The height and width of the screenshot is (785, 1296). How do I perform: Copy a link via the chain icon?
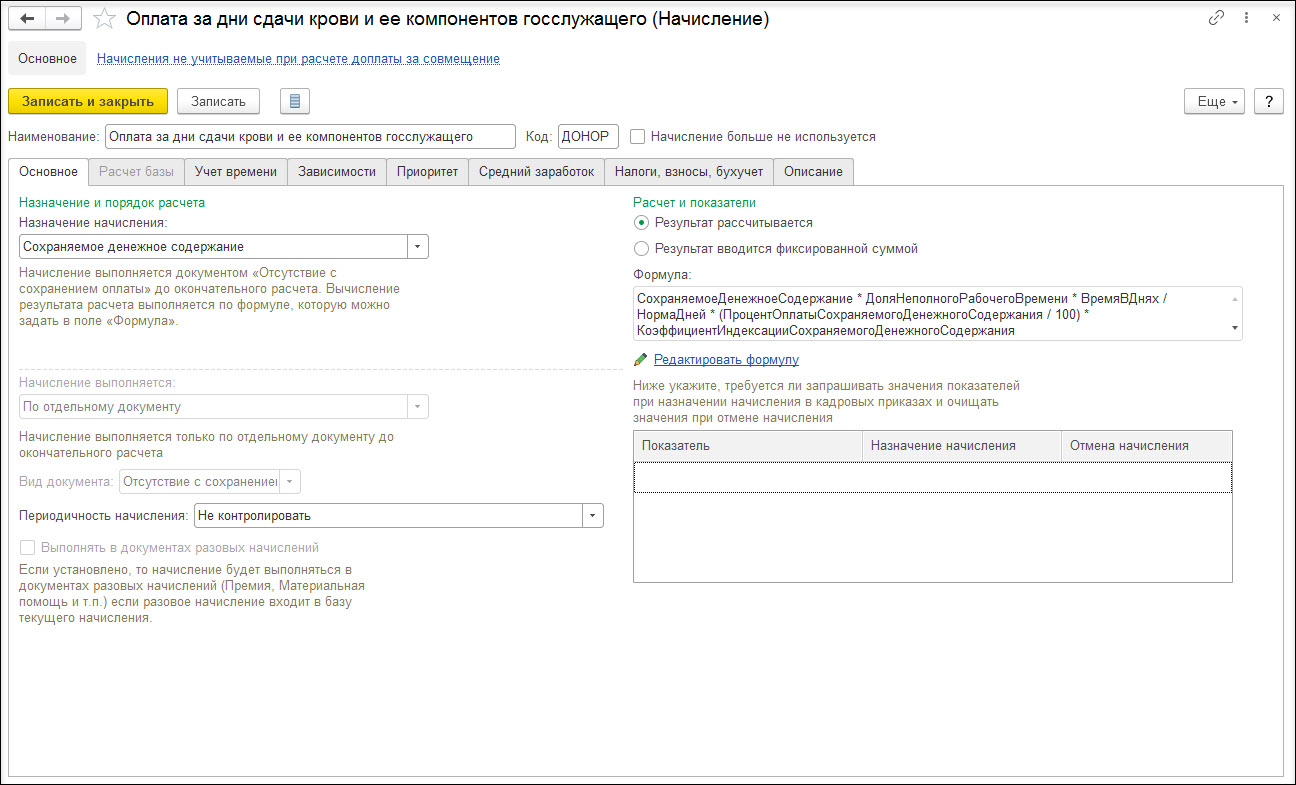click(x=1217, y=18)
